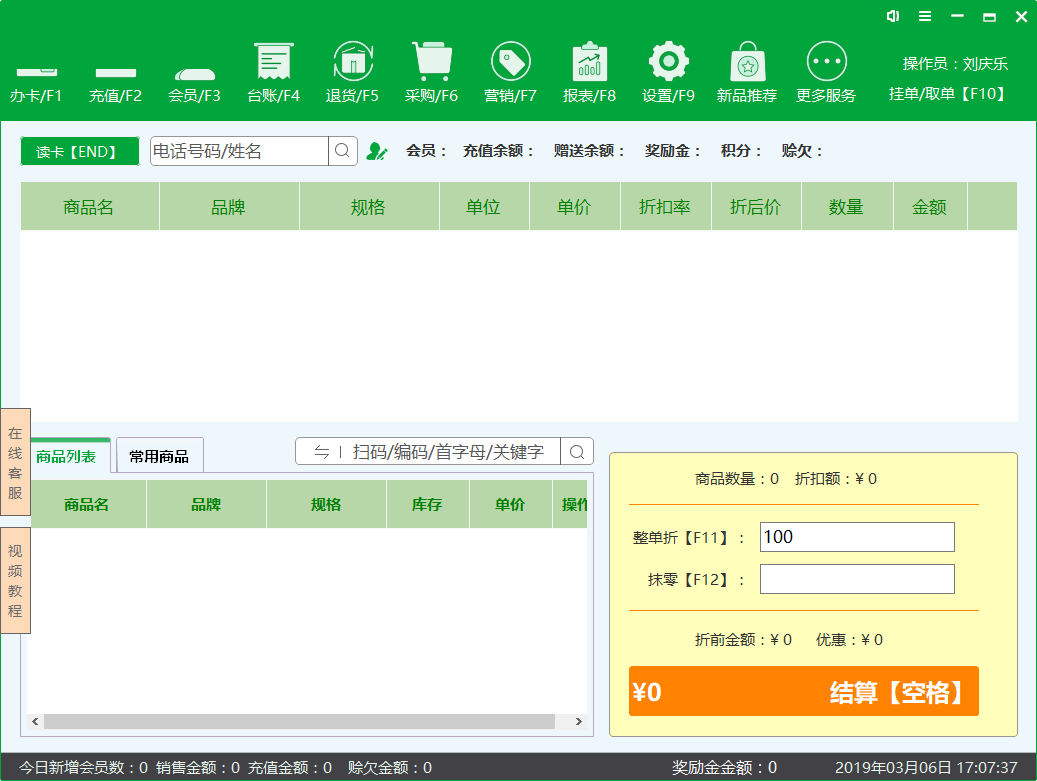The width and height of the screenshot is (1037, 781).
Task: Click the 数量 column header
Action: [847, 207]
